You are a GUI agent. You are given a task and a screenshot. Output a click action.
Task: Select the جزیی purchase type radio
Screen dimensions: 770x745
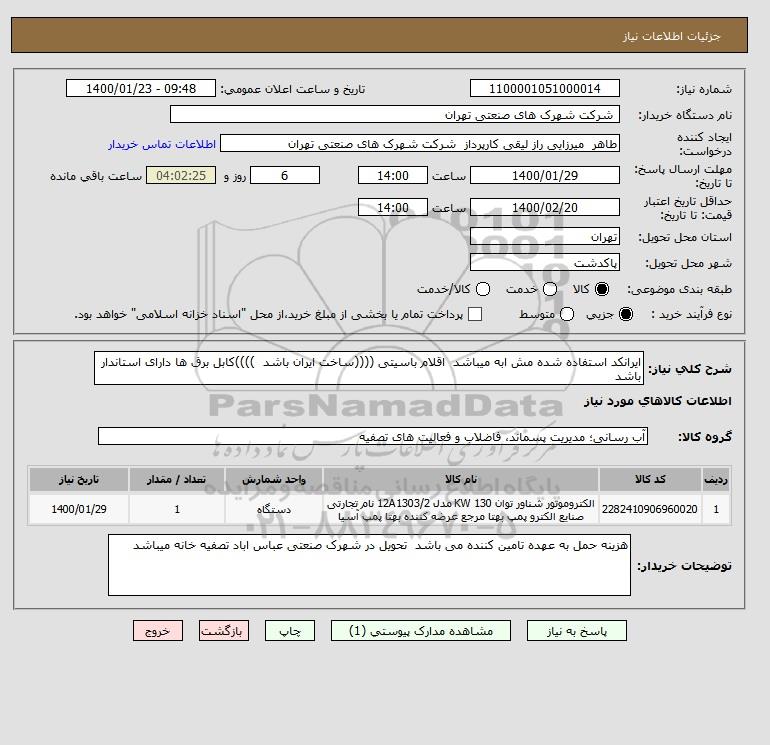pyautogui.click(x=626, y=314)
